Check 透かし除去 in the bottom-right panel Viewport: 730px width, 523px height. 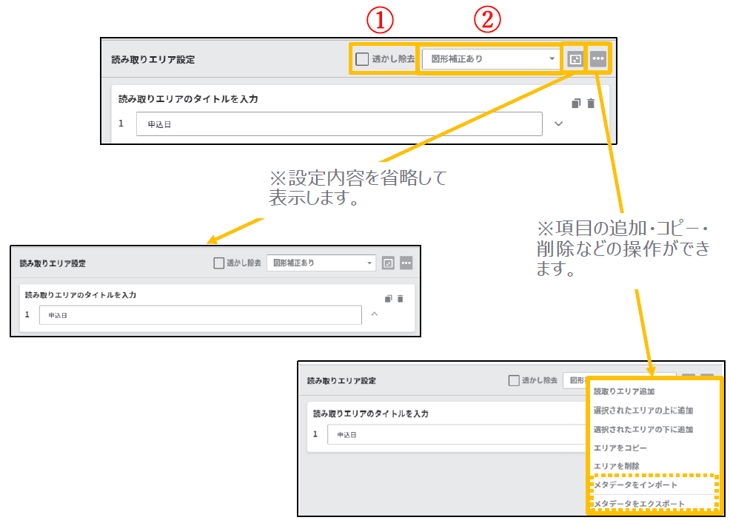tap(514, 381)
